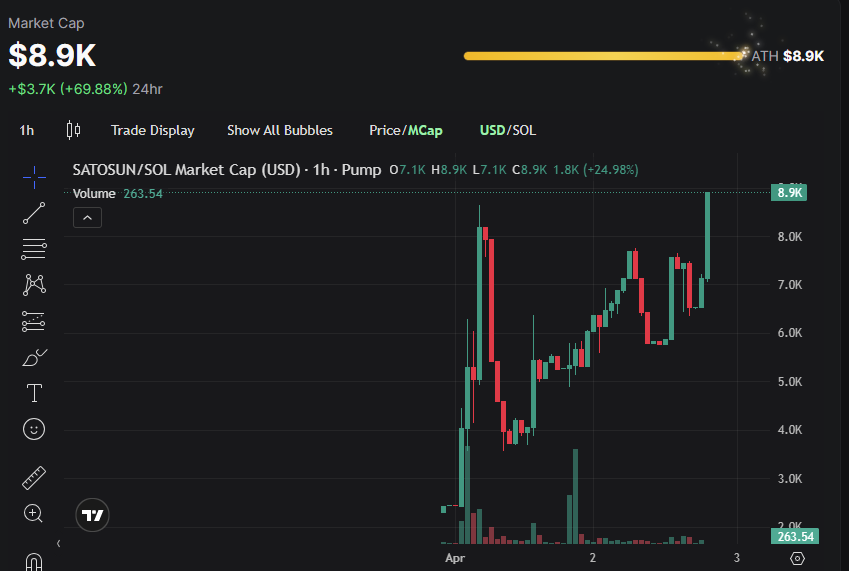Select the XABCD pattern tool
849x571 pixels.
pyautogui.click(x=34, y=285)
